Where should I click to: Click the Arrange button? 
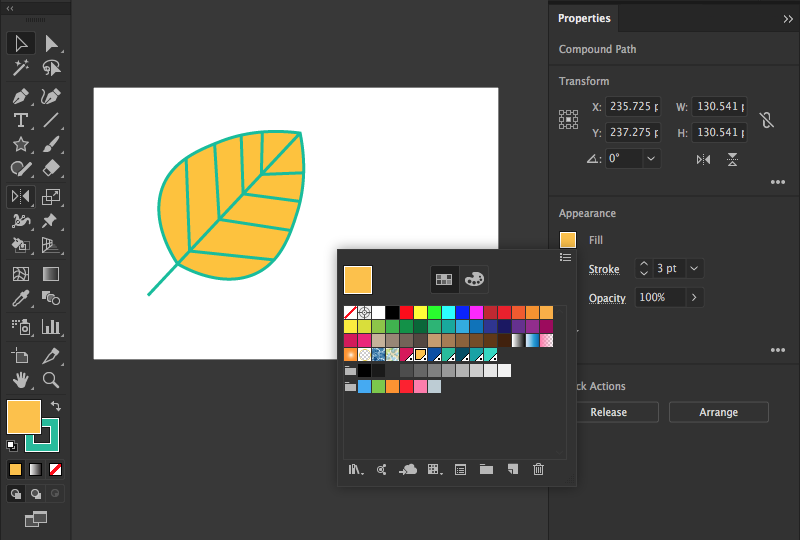[x=718, y=412]
